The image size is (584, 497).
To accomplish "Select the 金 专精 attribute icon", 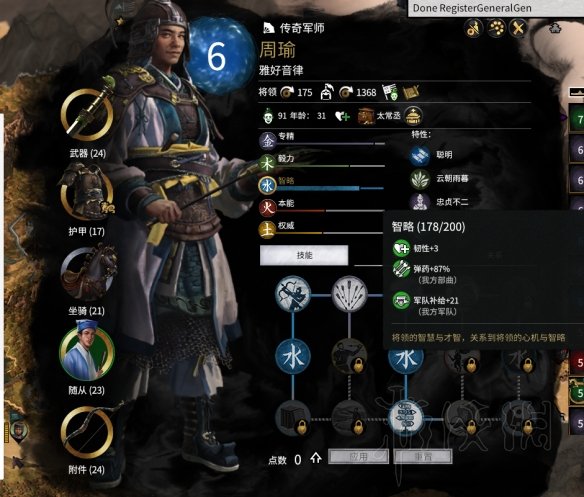I will (x=268, y=140).
